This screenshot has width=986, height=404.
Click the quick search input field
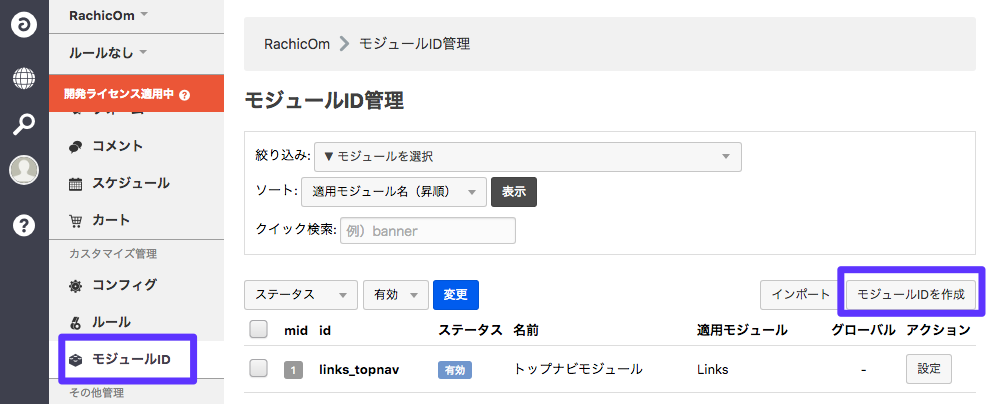point(427,231)
